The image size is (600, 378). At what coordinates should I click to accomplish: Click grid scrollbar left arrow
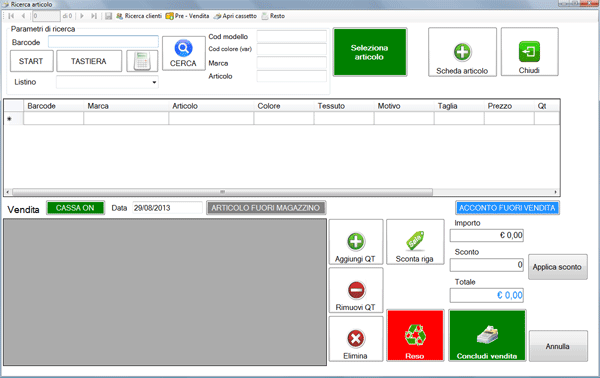coord(8,192)
